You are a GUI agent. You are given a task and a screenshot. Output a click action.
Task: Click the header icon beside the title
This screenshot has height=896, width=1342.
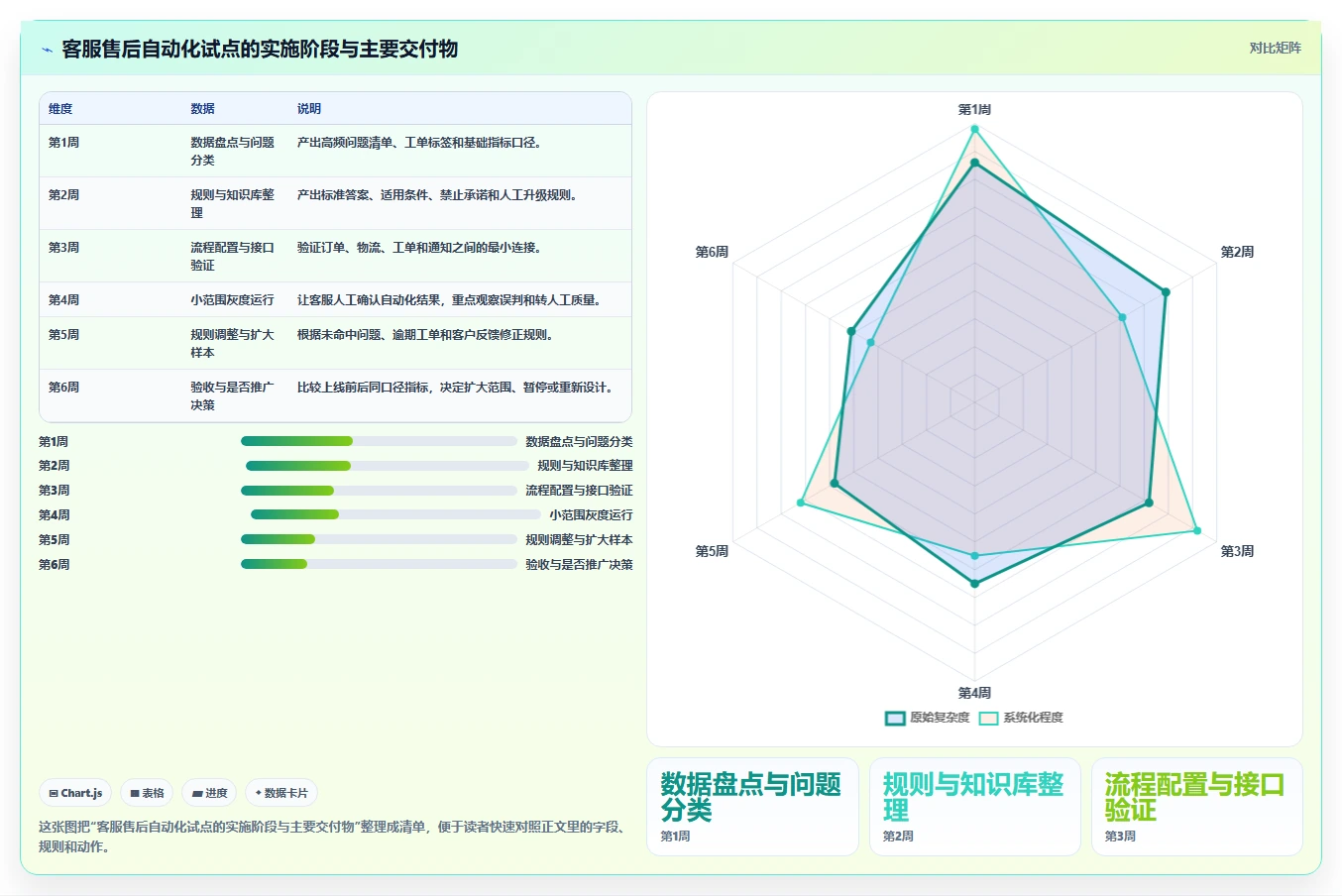47,50
